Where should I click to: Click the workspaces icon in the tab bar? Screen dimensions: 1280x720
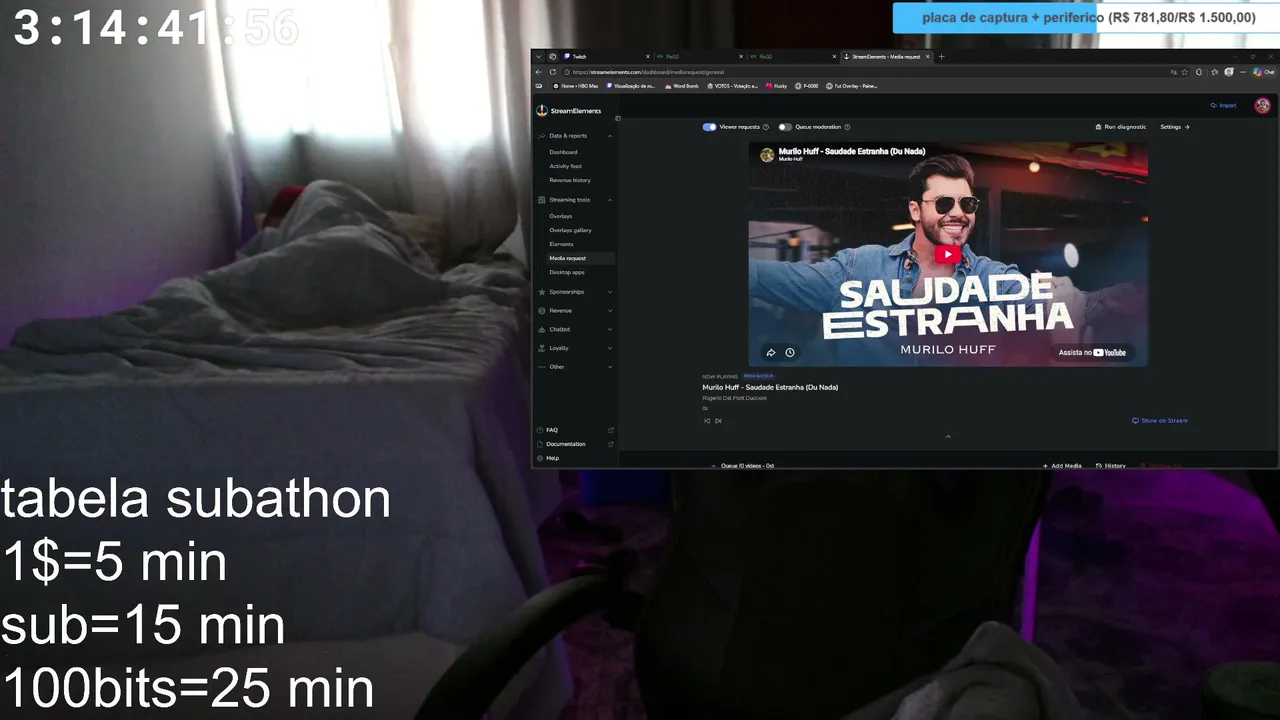551,57
